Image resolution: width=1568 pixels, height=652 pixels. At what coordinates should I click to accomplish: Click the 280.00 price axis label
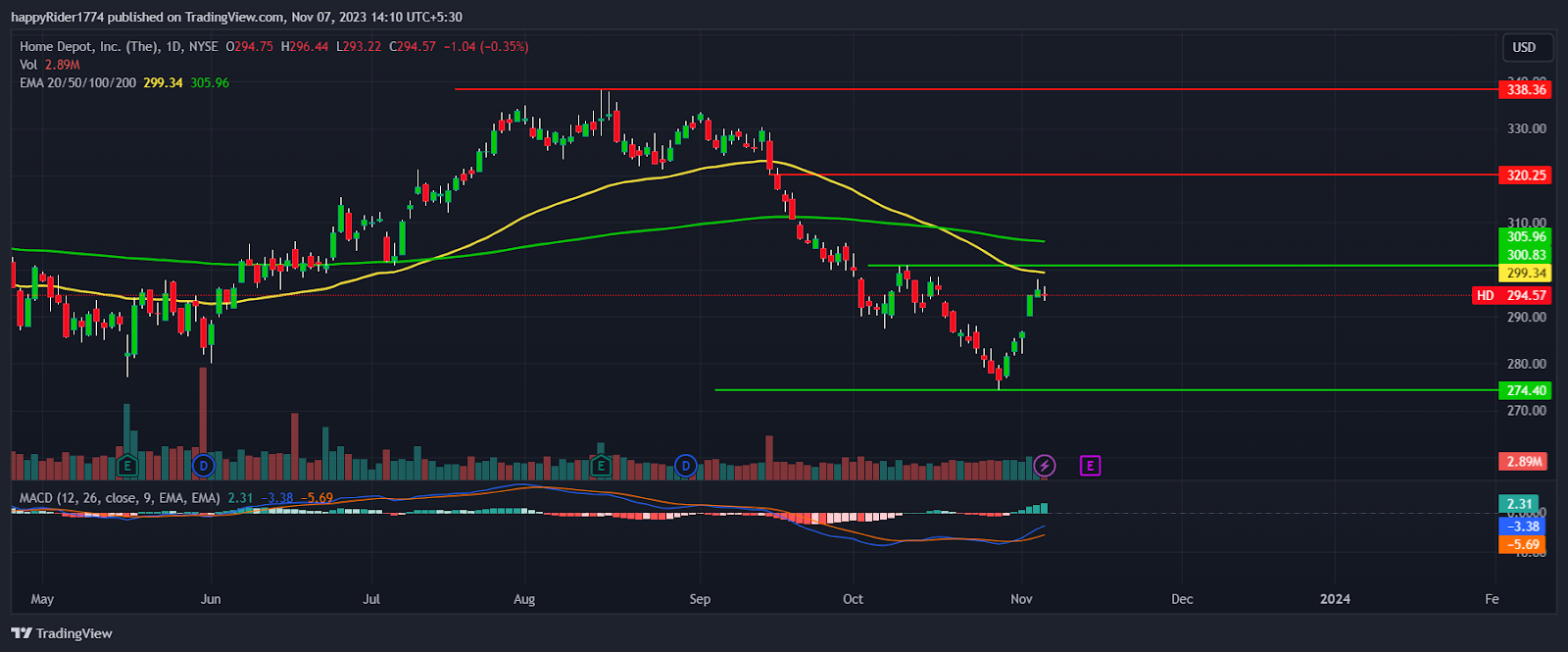1526,364
